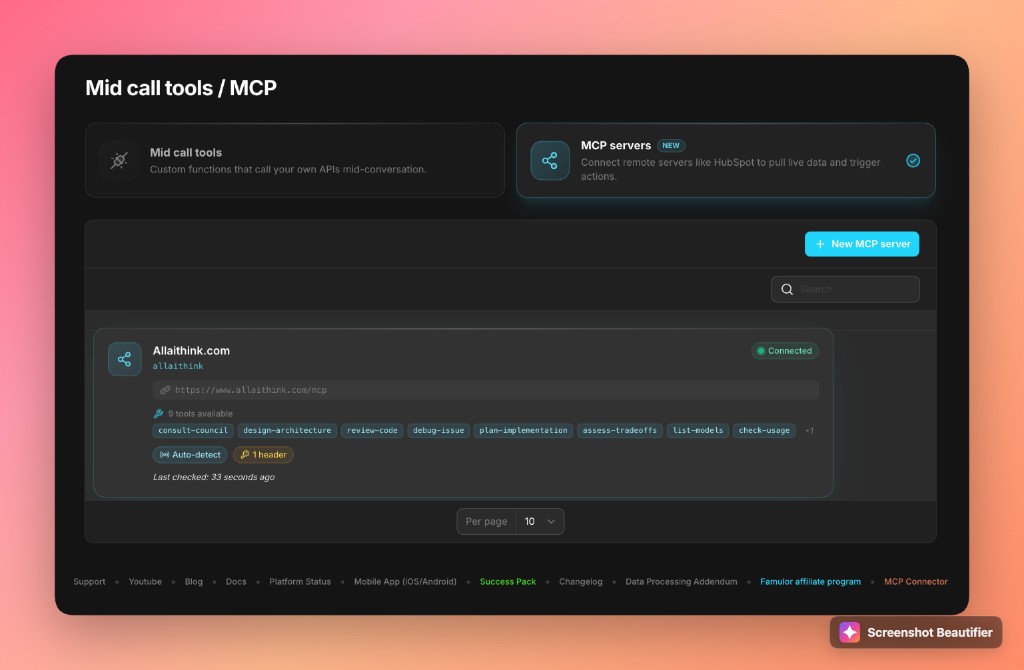Click the 9 tools available label
Image resolution: width=1024 pixels, height=670 pixels.
click(x=200, y=414)
